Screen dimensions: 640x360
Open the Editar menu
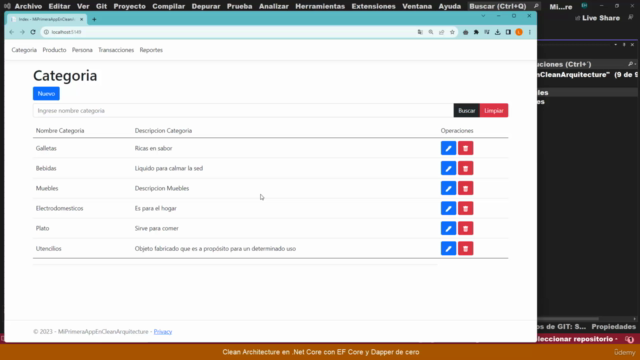[x=60, y=6]
